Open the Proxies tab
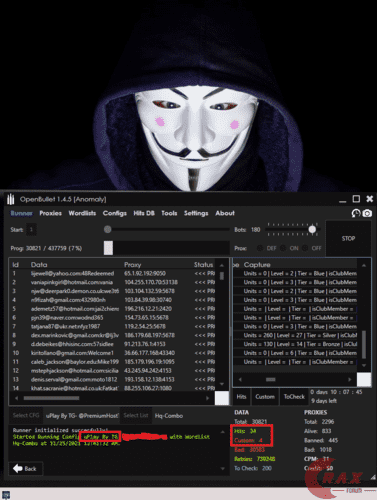377x500 pixels. click(x=51, y=213)
